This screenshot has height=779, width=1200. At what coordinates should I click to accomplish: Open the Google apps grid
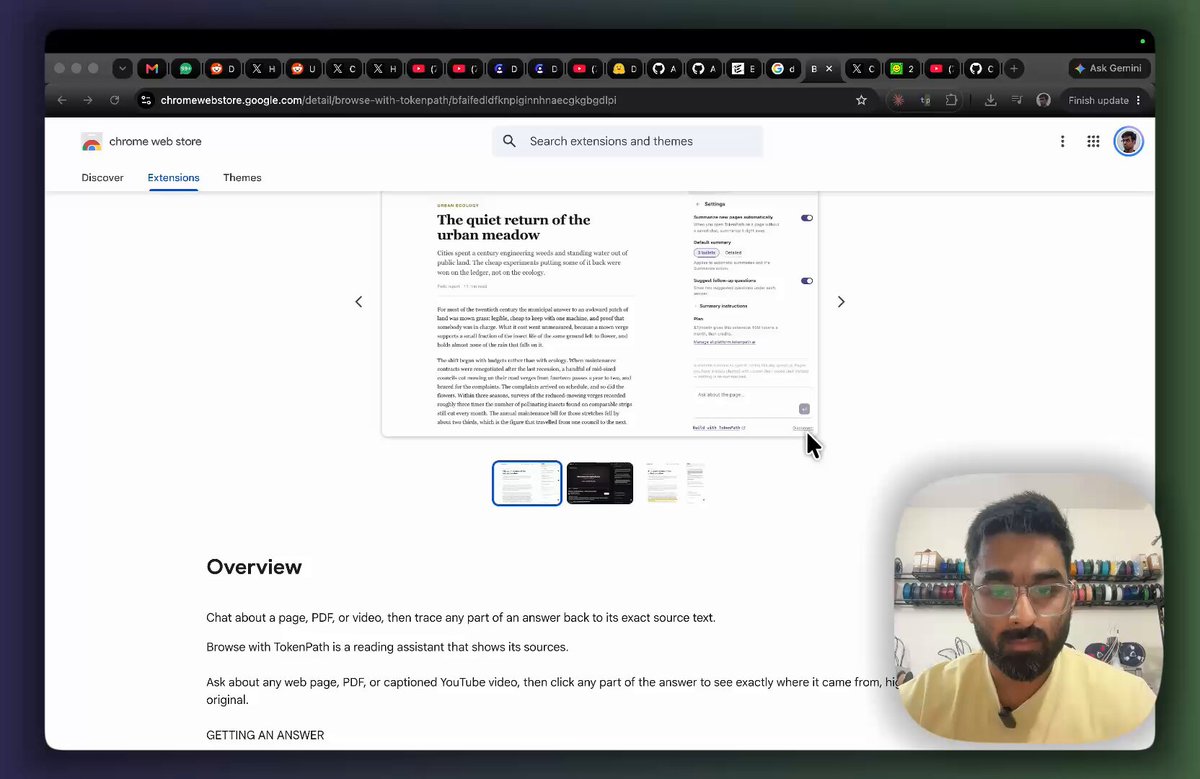coord(1093,142)
